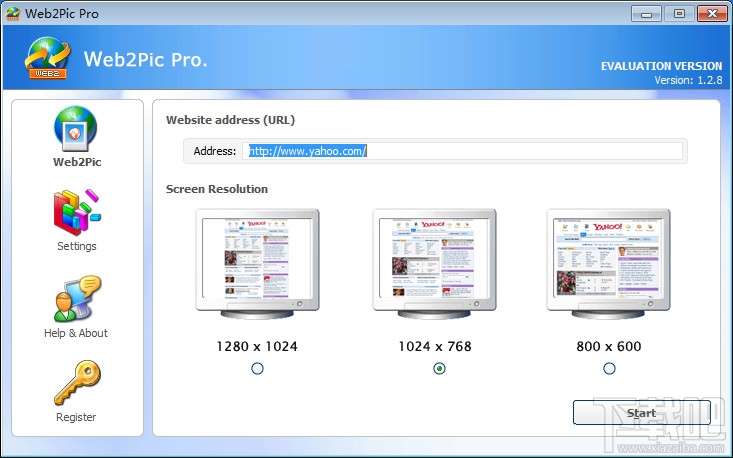Click the Start button

pyautogui.click(x=641, y=413)
